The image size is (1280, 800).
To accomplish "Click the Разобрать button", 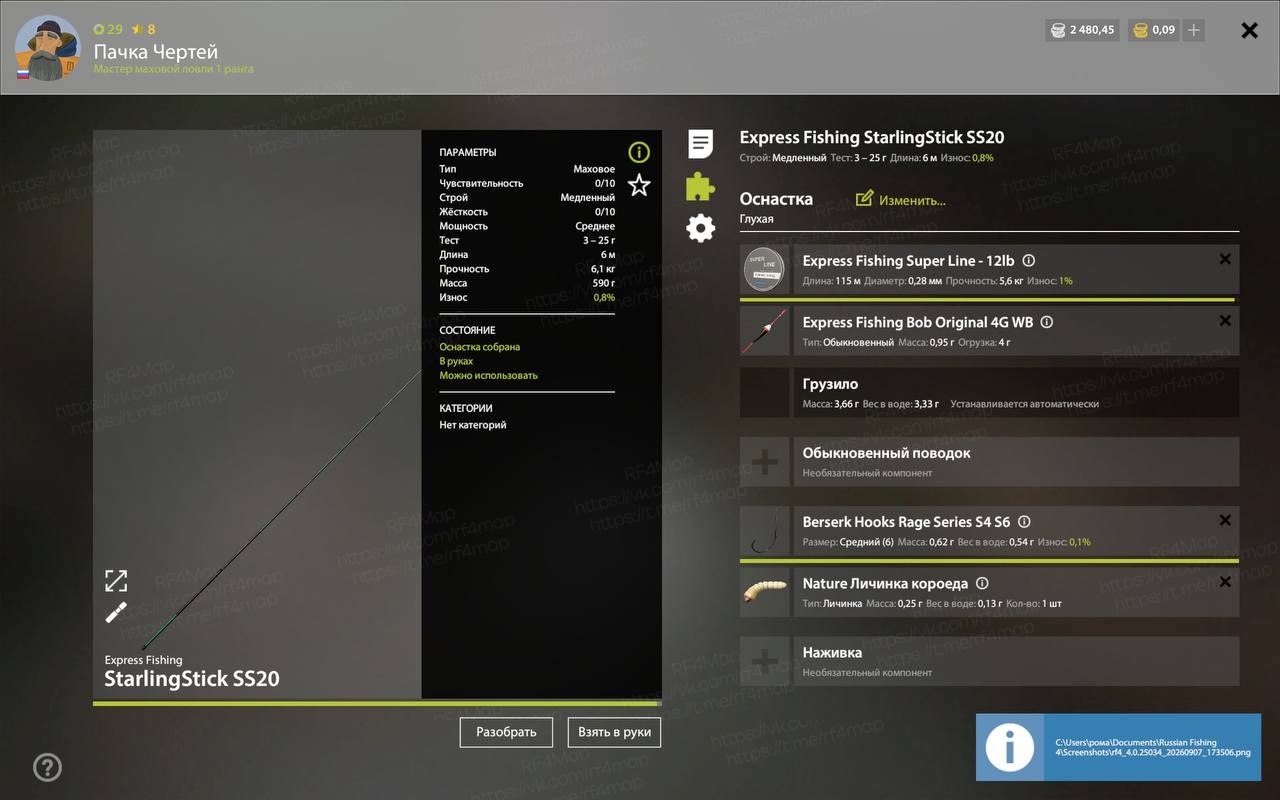I will click(506, 732).
